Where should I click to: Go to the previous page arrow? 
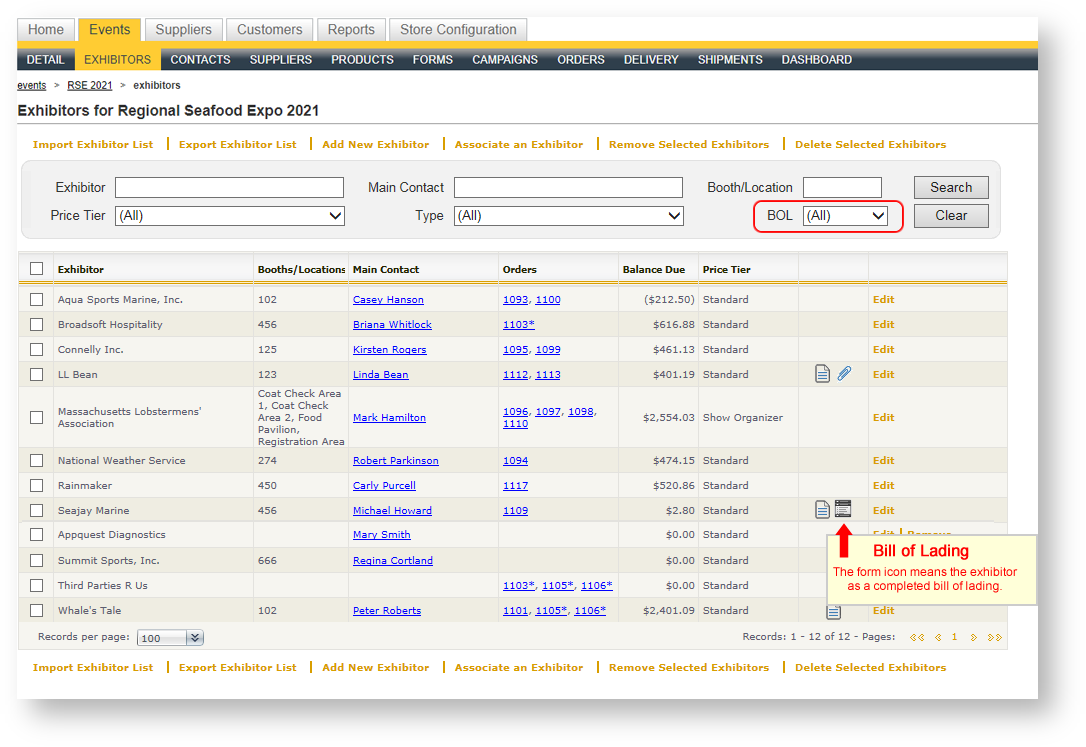pyautogui.click(x=936, y=637)
